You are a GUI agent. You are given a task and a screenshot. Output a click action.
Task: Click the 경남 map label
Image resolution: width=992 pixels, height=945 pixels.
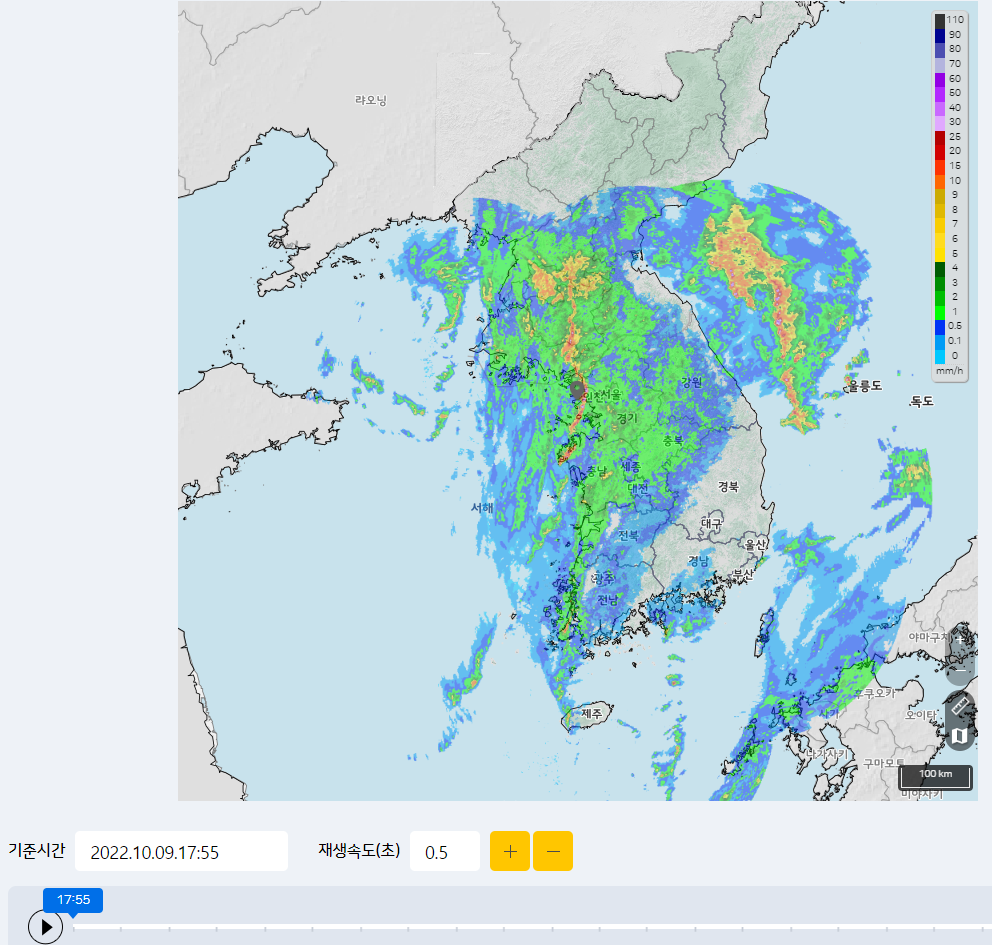tap(699, 560)
